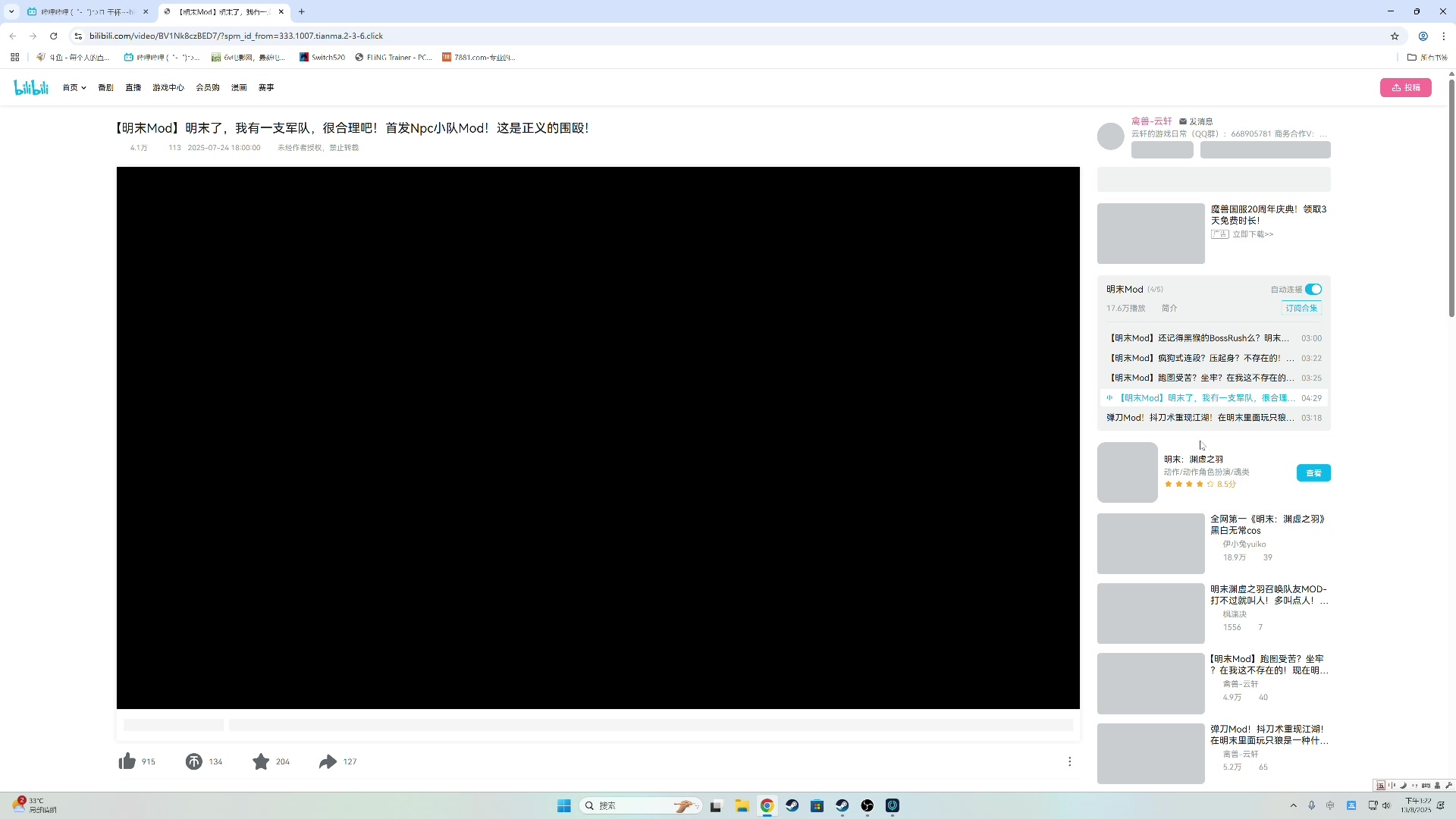Open a new browser tab

302,11
